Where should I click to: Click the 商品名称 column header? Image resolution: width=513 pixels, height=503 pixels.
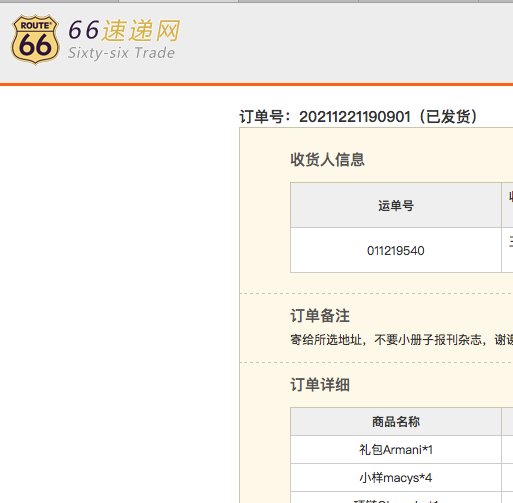click(396, 422)
